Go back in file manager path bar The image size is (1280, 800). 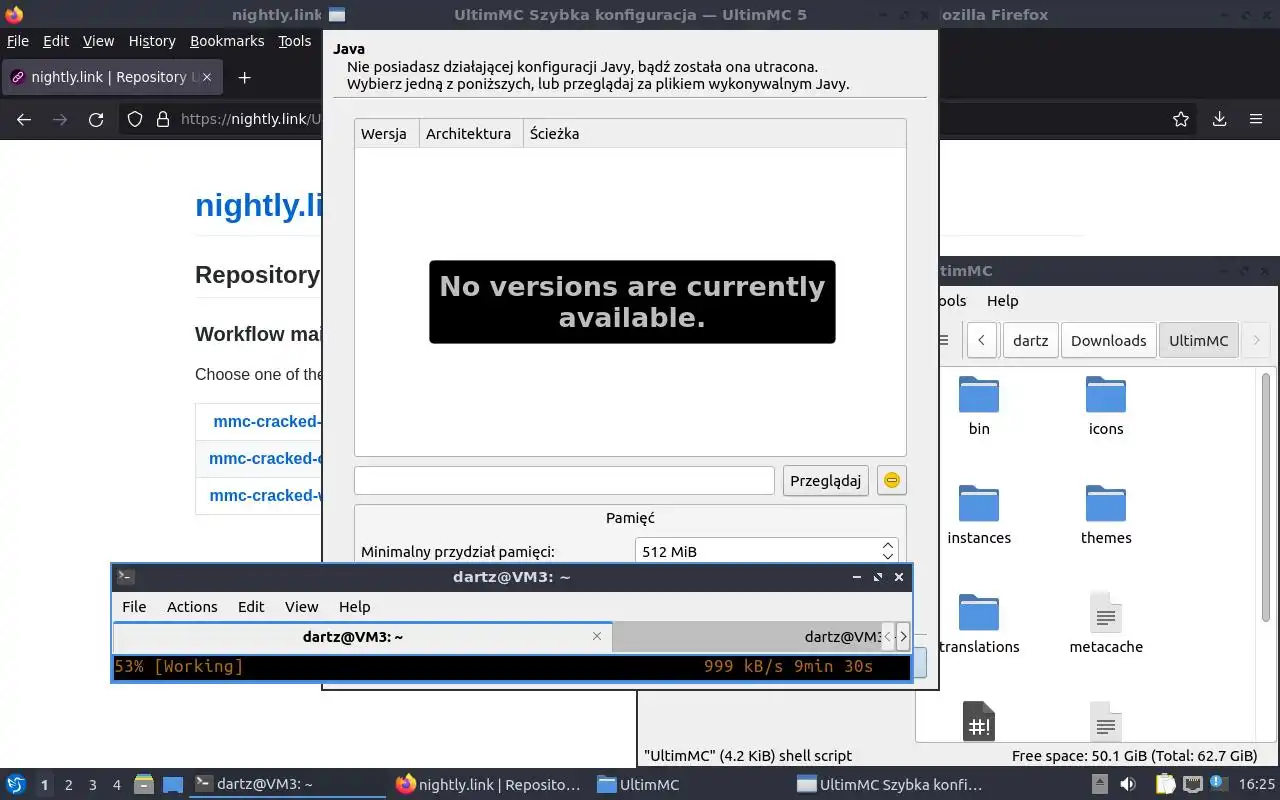(x=981, y=340)
